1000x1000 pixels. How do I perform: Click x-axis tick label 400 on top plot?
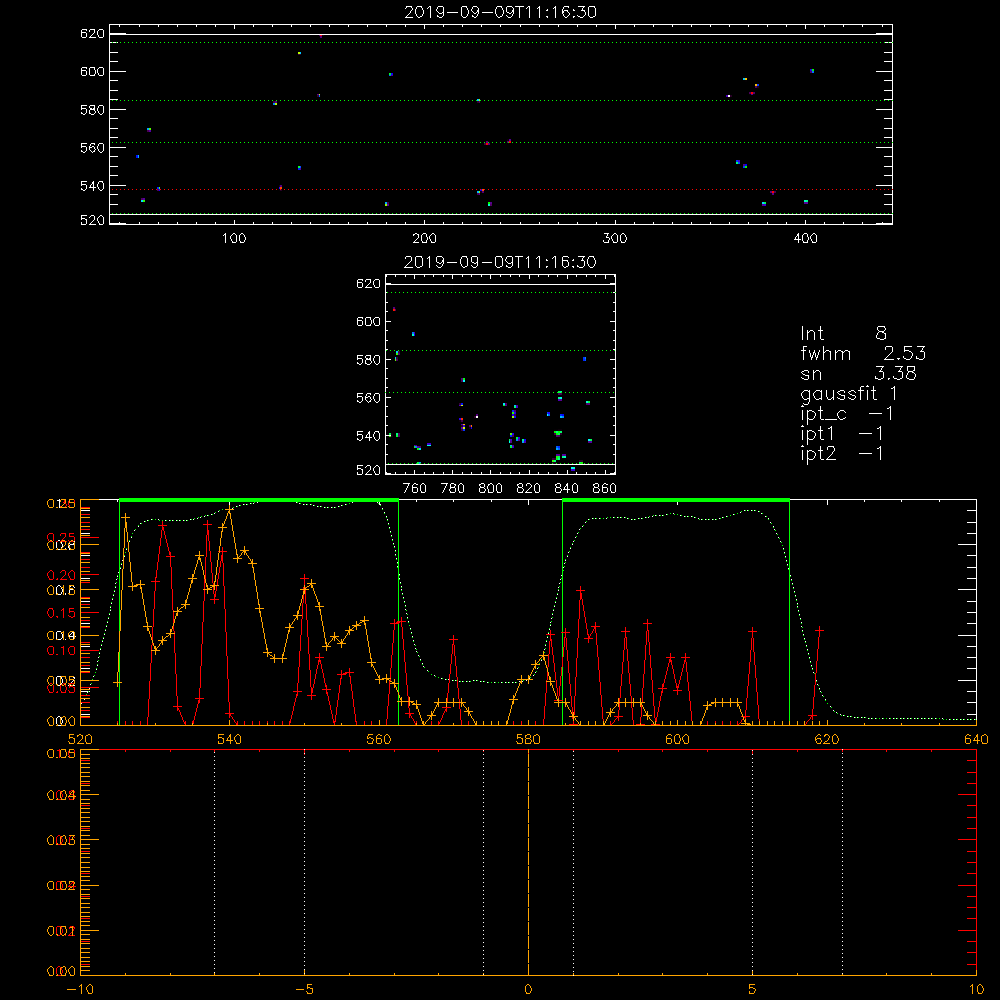805,239
